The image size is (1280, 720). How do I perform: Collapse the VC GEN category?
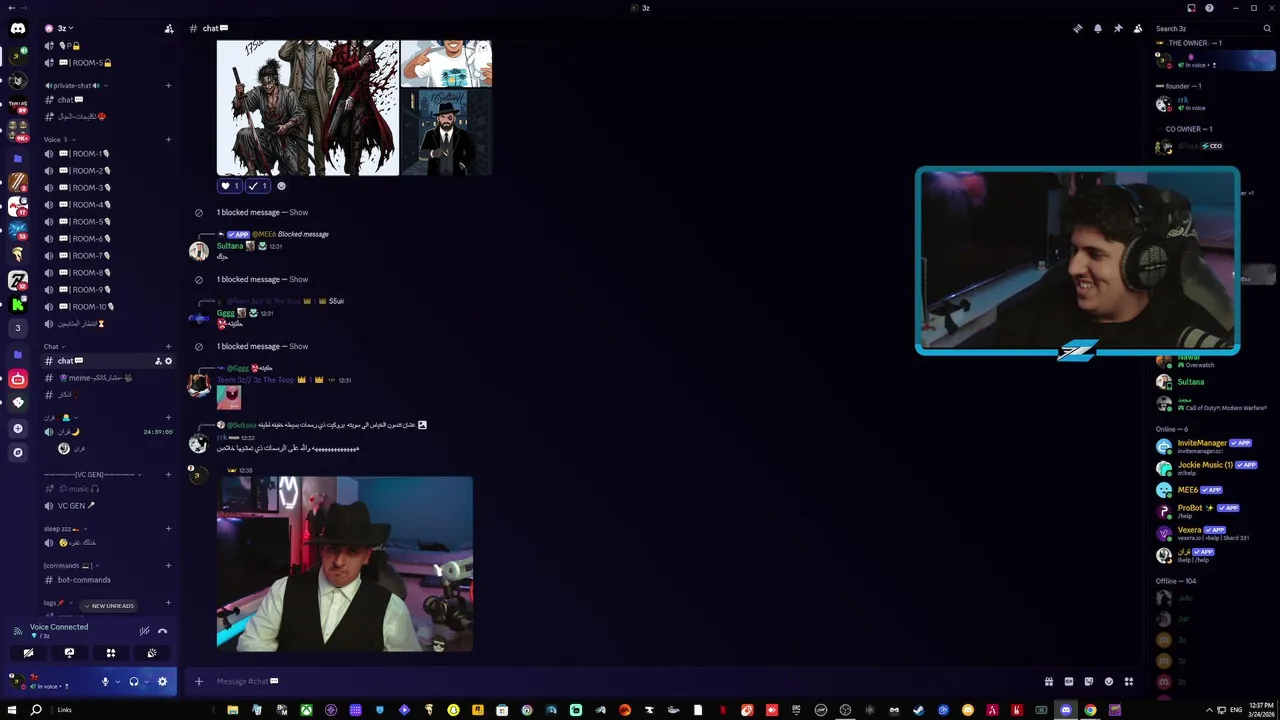92,474
